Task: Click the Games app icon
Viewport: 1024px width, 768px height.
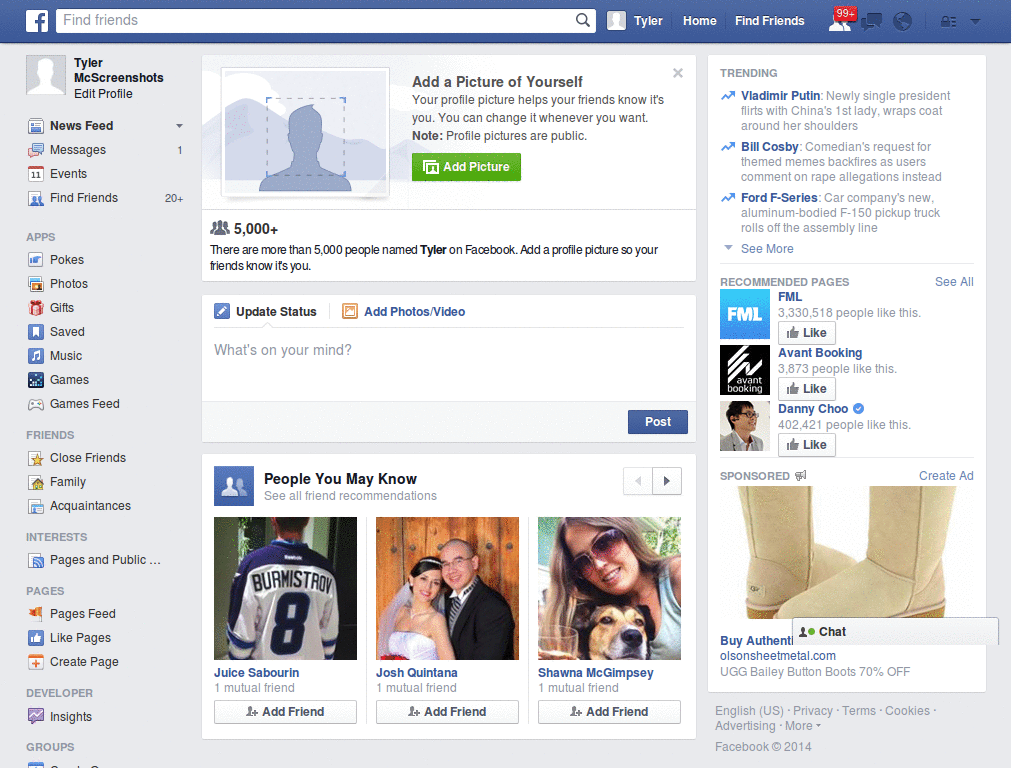Action: tap(36, 380)
